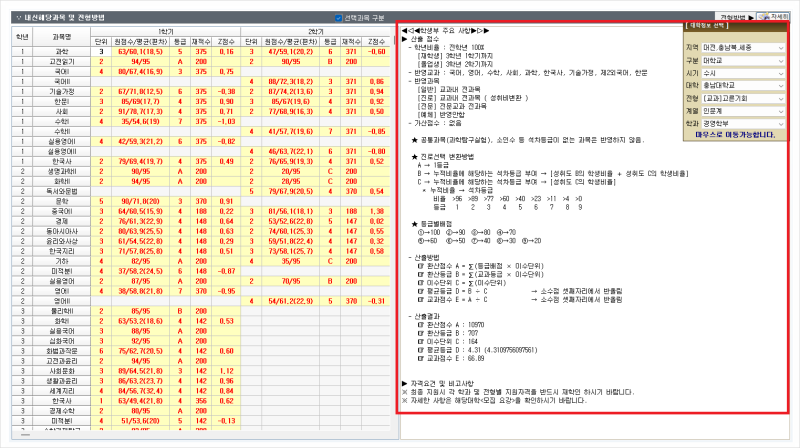Select the 세계지리 subject cell
Image resolution: width=800 pixels, height=448 pixels.
(x=62, y=391)
